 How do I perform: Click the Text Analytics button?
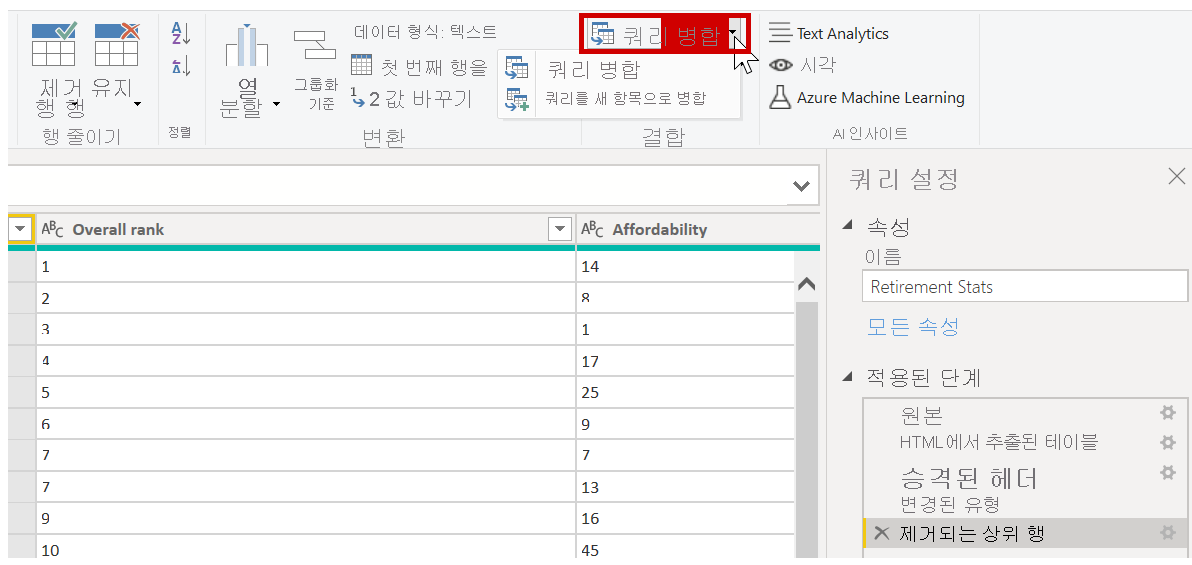(828, 33)
